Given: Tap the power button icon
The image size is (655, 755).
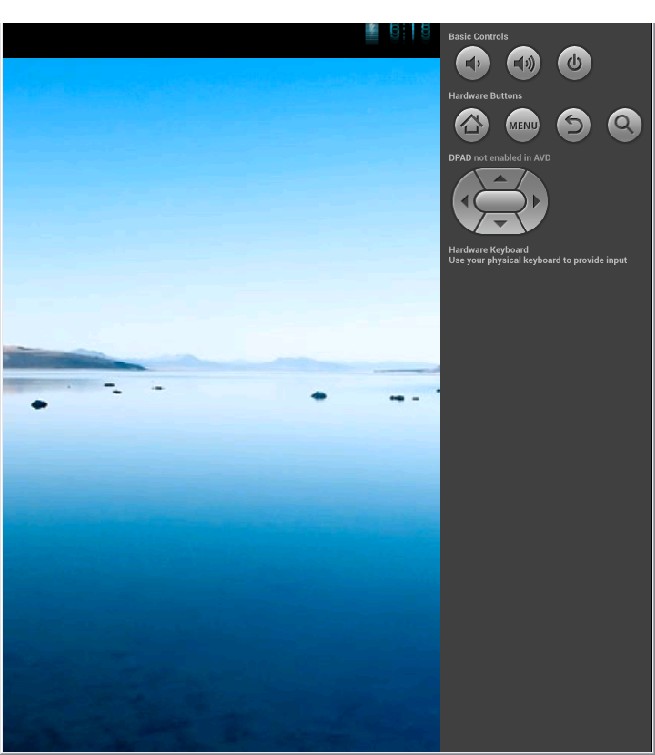Looking at the screenshot, I should 573,63.
